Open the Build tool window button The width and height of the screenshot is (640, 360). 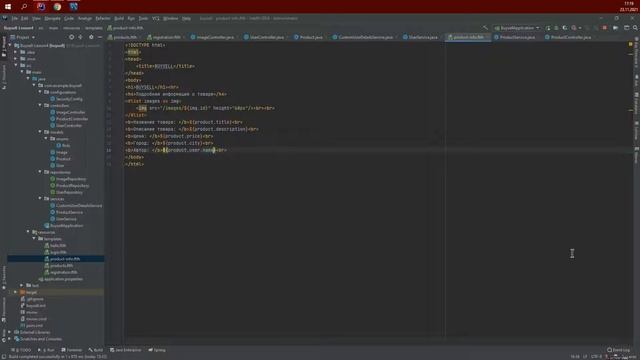(96, 350)
